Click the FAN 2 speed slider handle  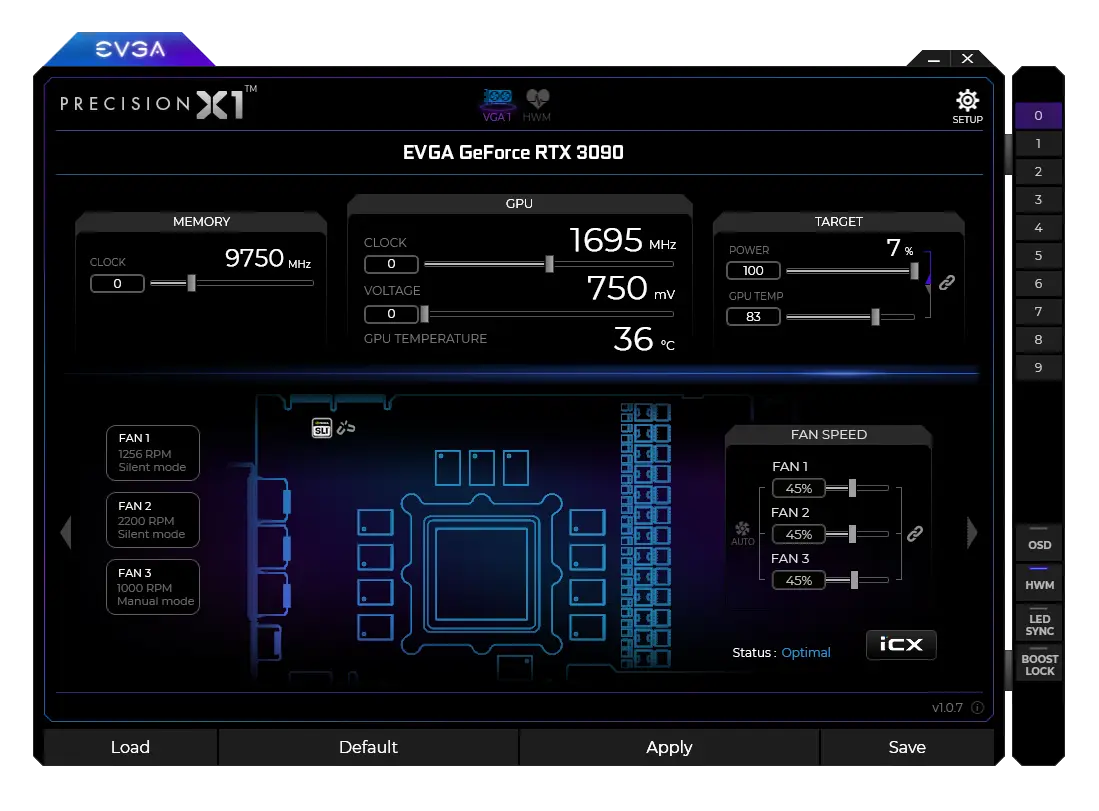click(852, 534)
